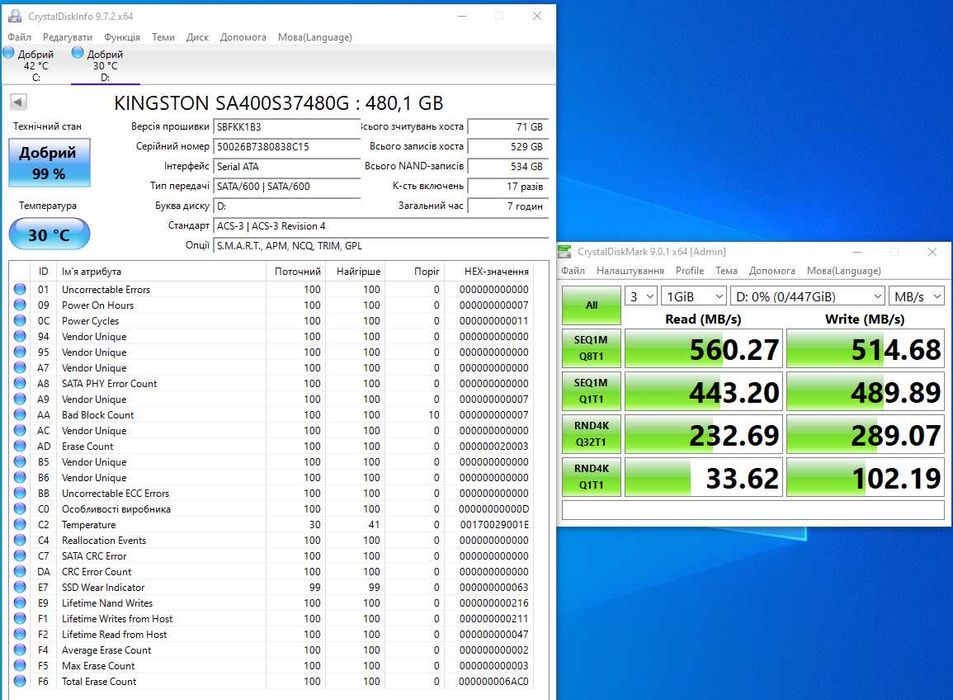Click the 30 °C temperature button
Screen dimensions: 953x700
pyautogui.click(x=49, y=235)
